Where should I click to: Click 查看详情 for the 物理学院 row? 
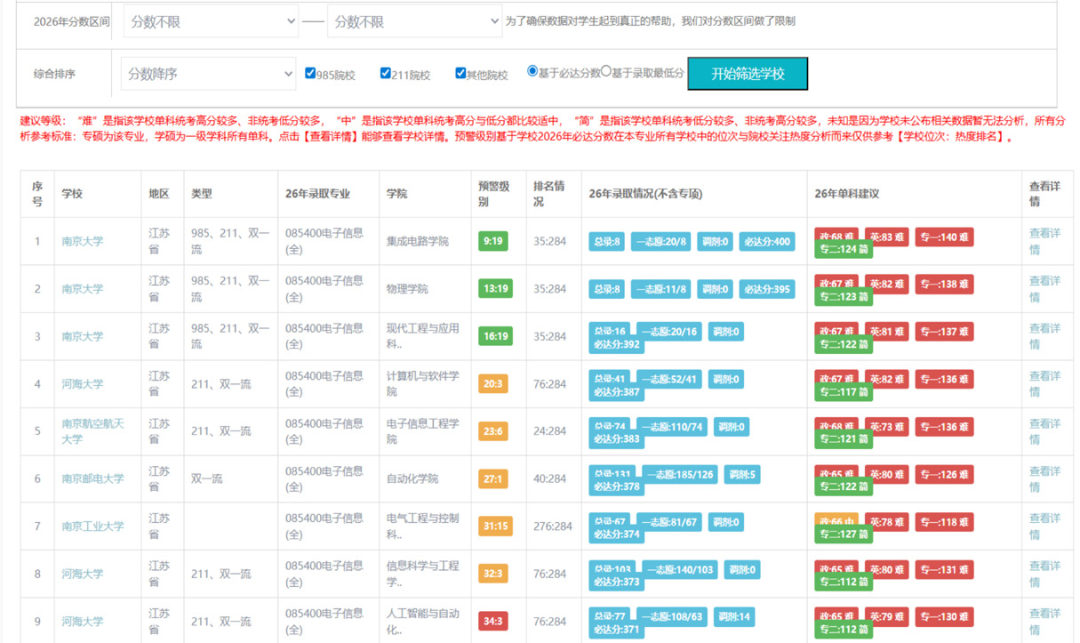tap(1044, 289)
